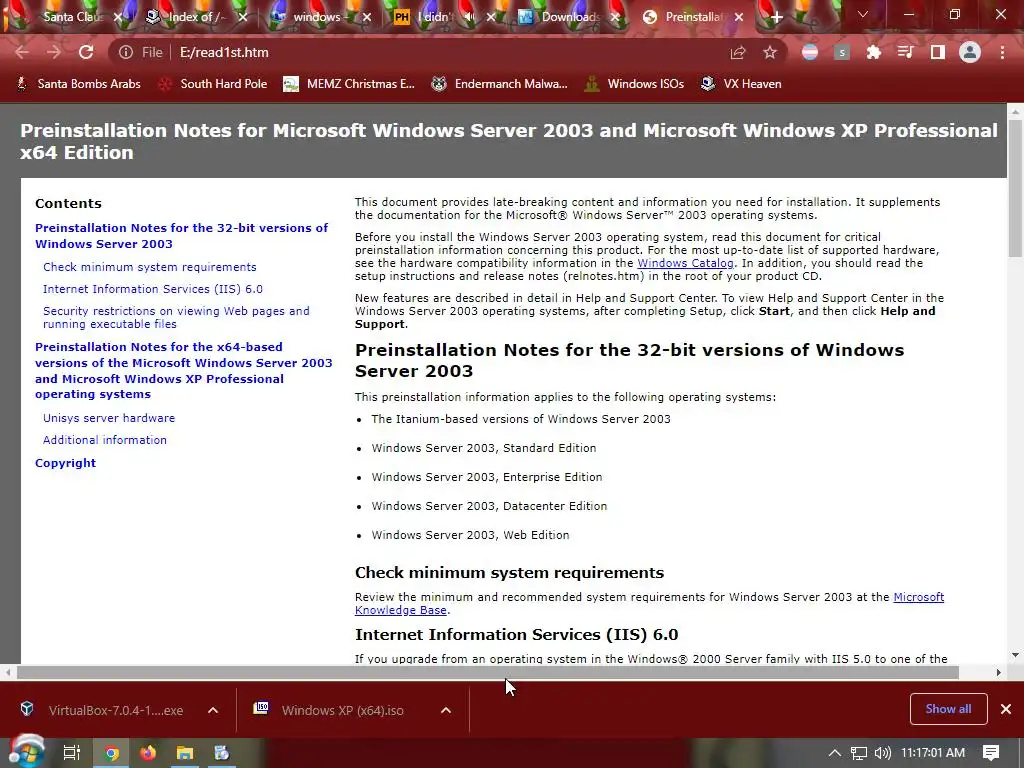Open Task View on the taskbar
Screen dimensions: 1024x768
[71, 753]
